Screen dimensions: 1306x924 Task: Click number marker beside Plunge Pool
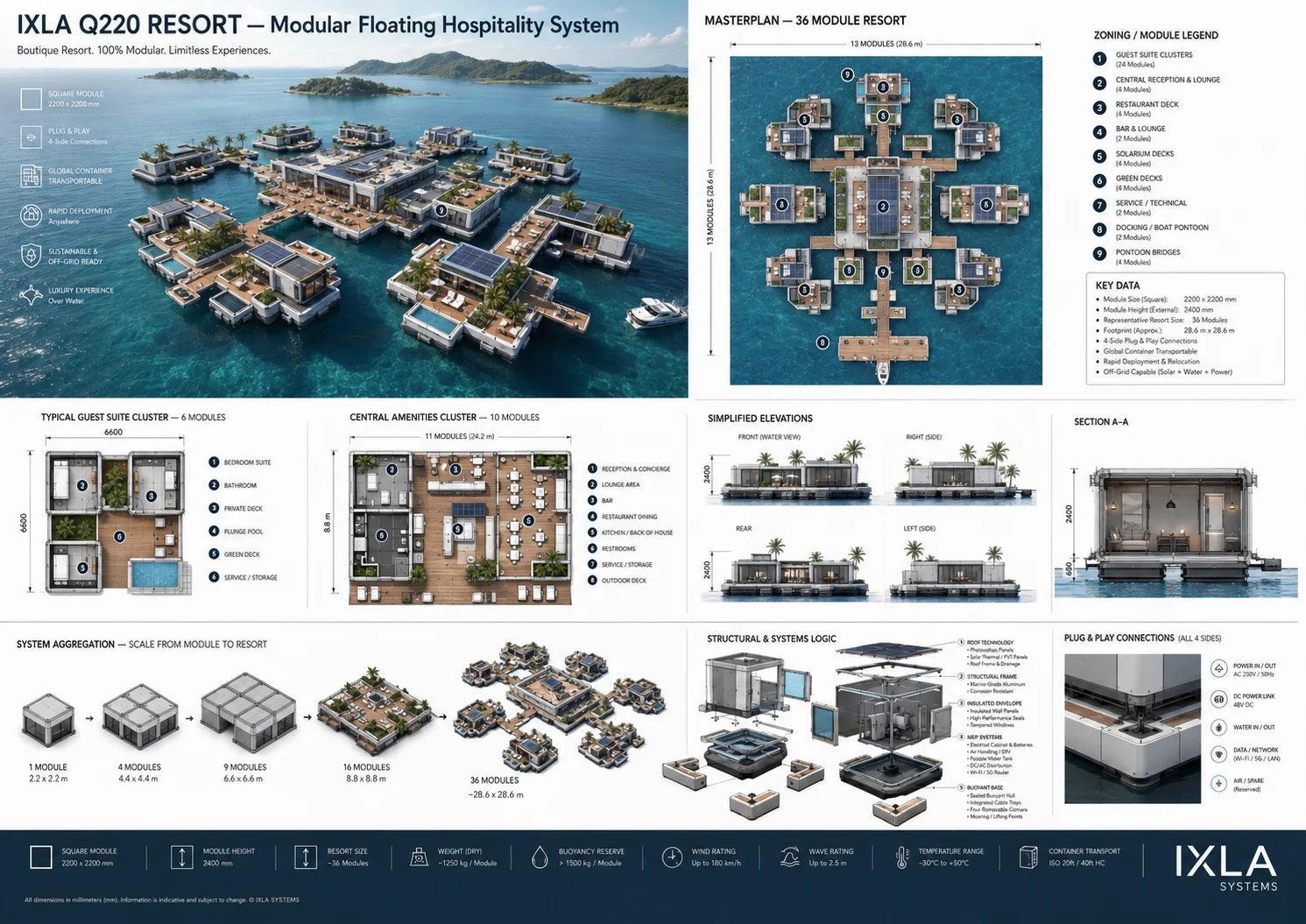coord(214,531)
